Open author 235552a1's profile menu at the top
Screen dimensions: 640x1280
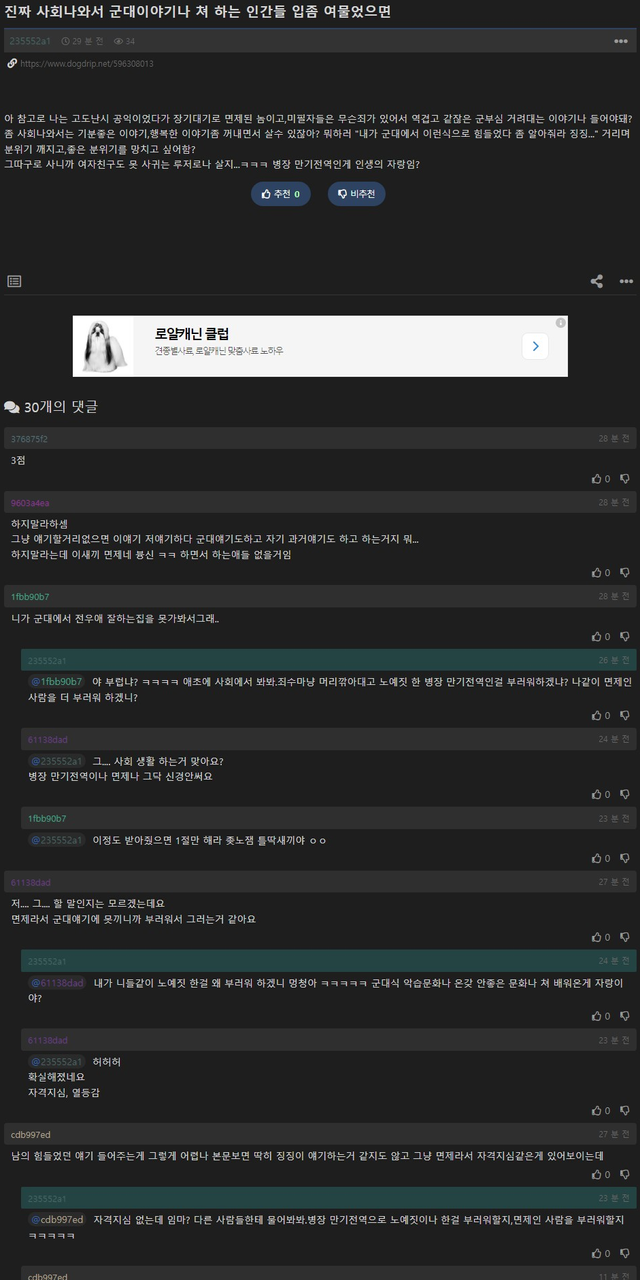click(x=29, y=41)
